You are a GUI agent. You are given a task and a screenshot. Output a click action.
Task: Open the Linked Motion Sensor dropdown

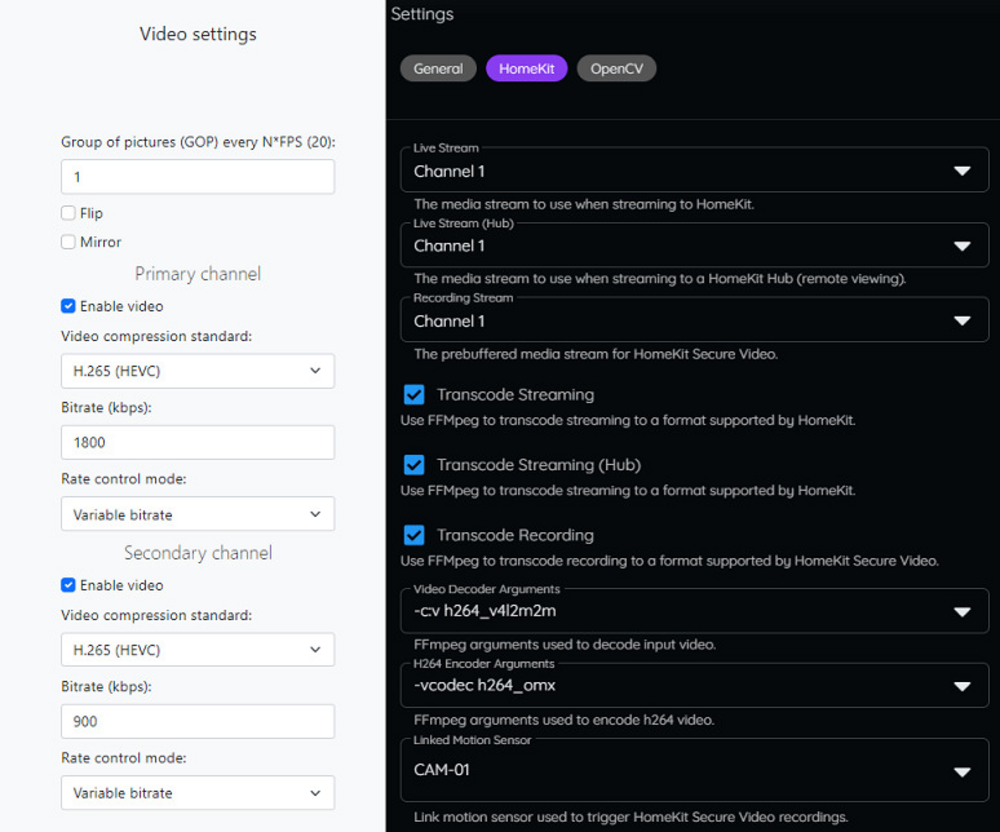coord(695,770)
